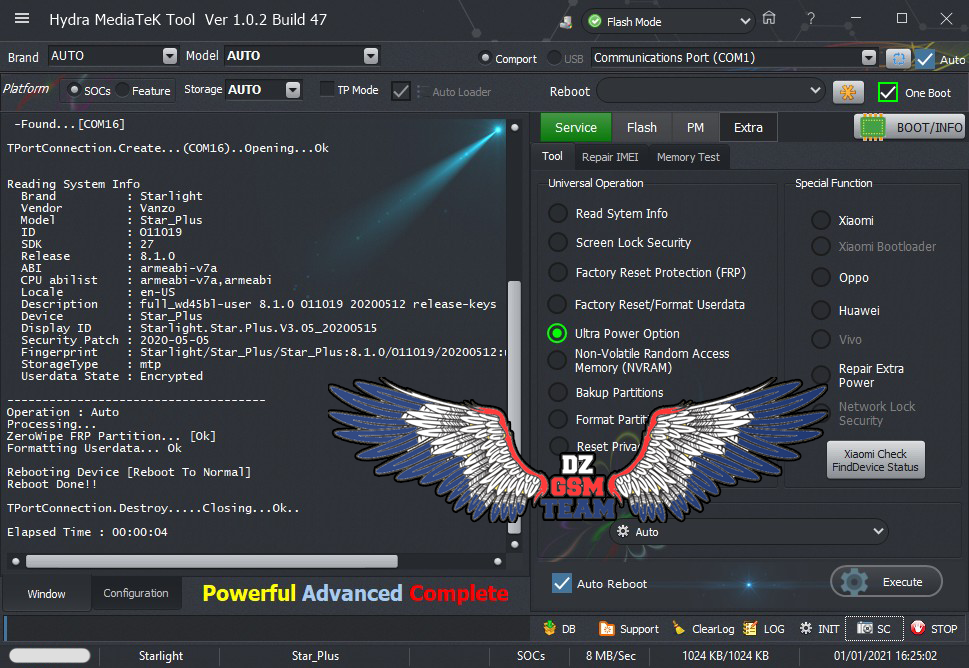Take screenshot with SC camera button
969x668 pixels.
point(874,629)
